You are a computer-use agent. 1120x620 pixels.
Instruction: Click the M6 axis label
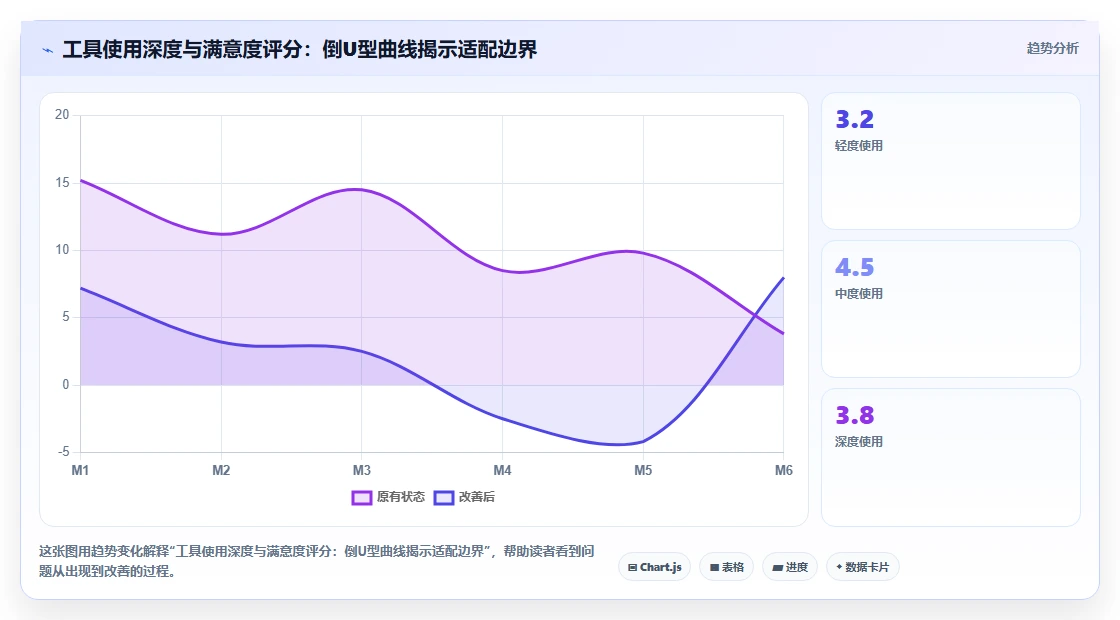pyautogui.click(x=784, y=470)
